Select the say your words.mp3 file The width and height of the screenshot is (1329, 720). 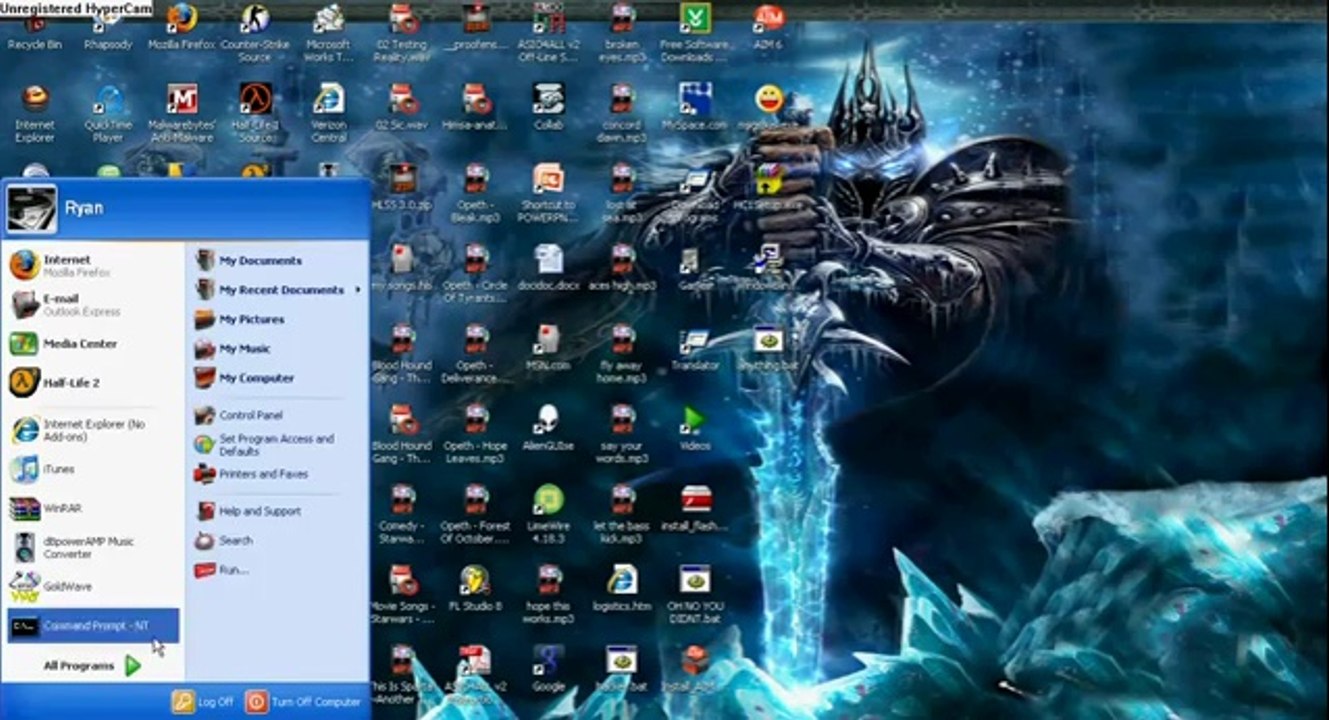click(x=622, y=434)
